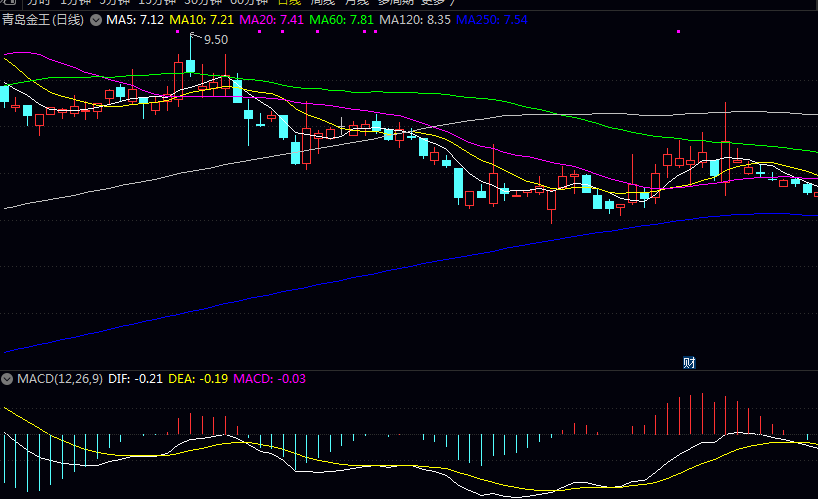The image size is (818, 499).
Task: Click the isolated magenta event marker above 财
Action: point(678,32)
